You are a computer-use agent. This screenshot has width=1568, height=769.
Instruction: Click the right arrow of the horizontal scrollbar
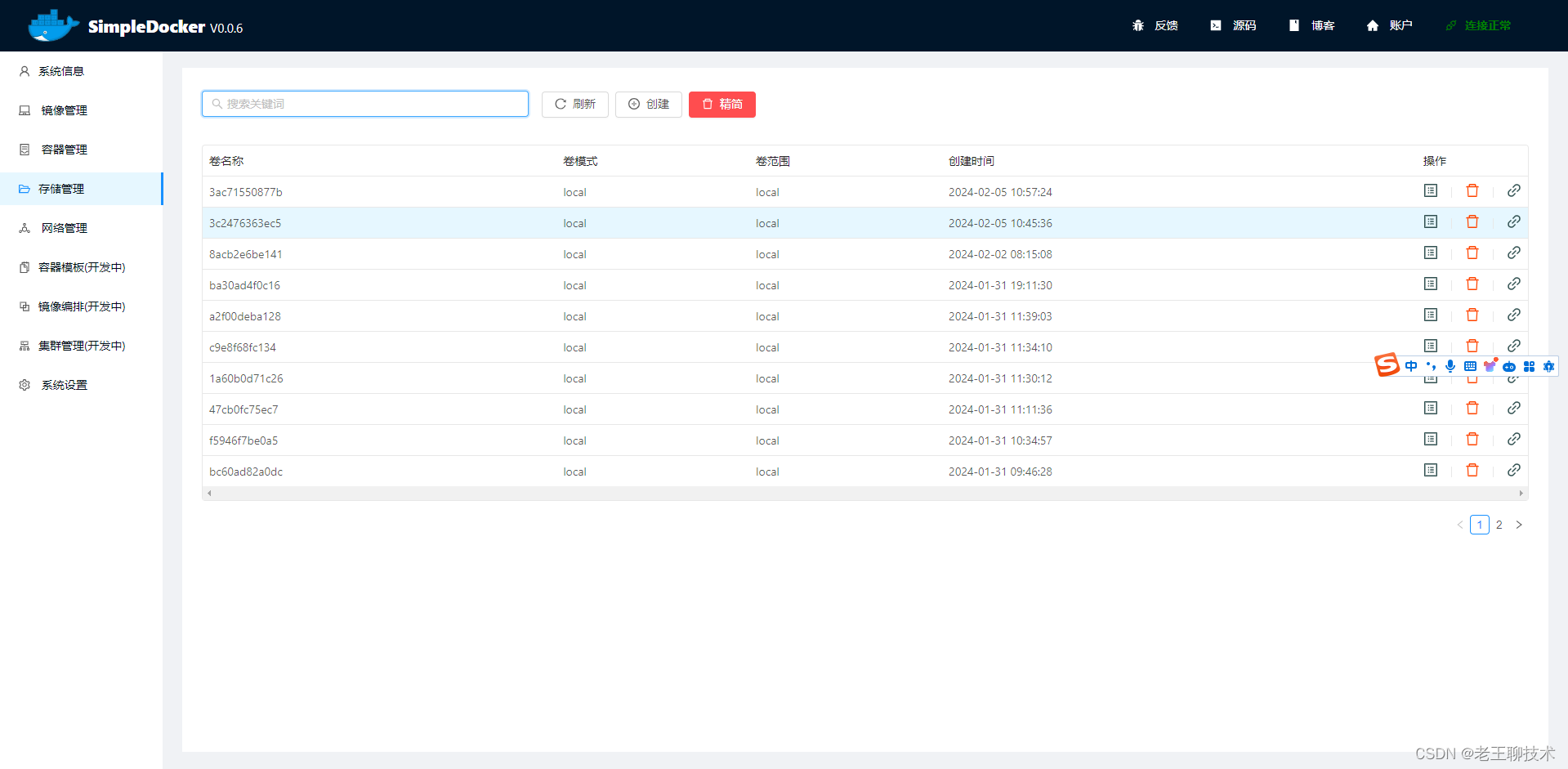tap(1521, 493)
